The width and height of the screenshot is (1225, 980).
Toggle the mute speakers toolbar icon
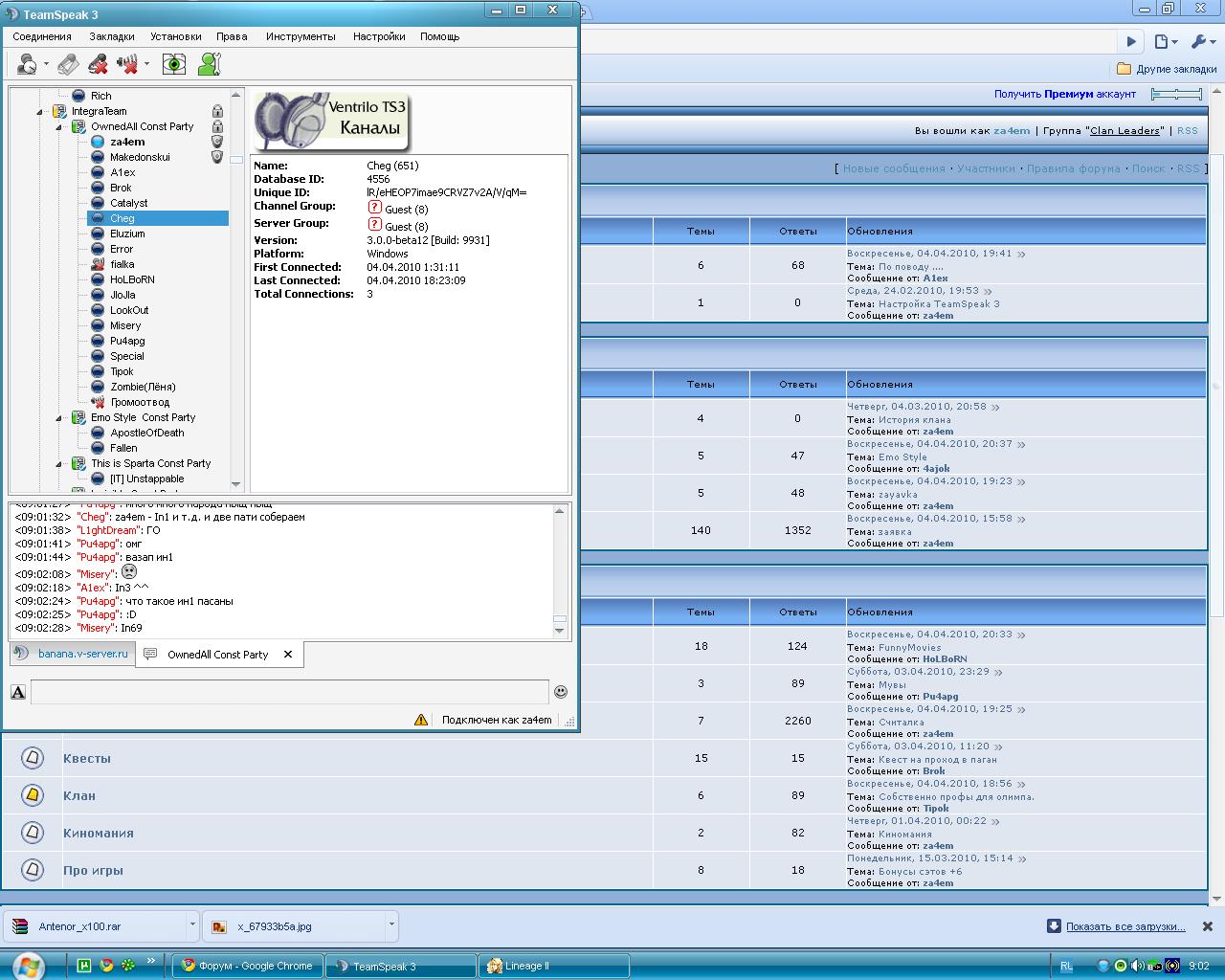(x=127, y=64)
